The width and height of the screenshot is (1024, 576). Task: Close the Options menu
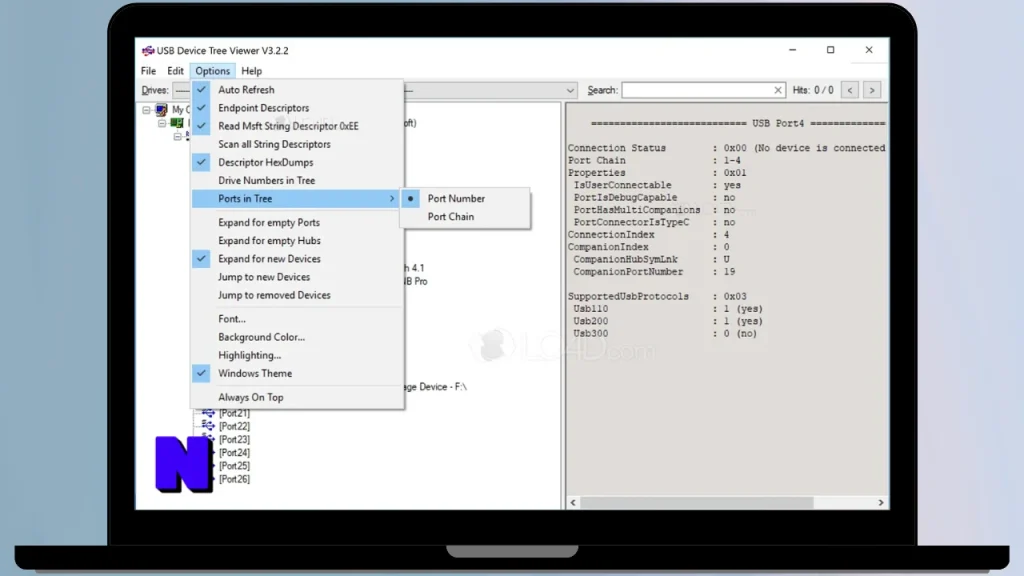point(212,71)
